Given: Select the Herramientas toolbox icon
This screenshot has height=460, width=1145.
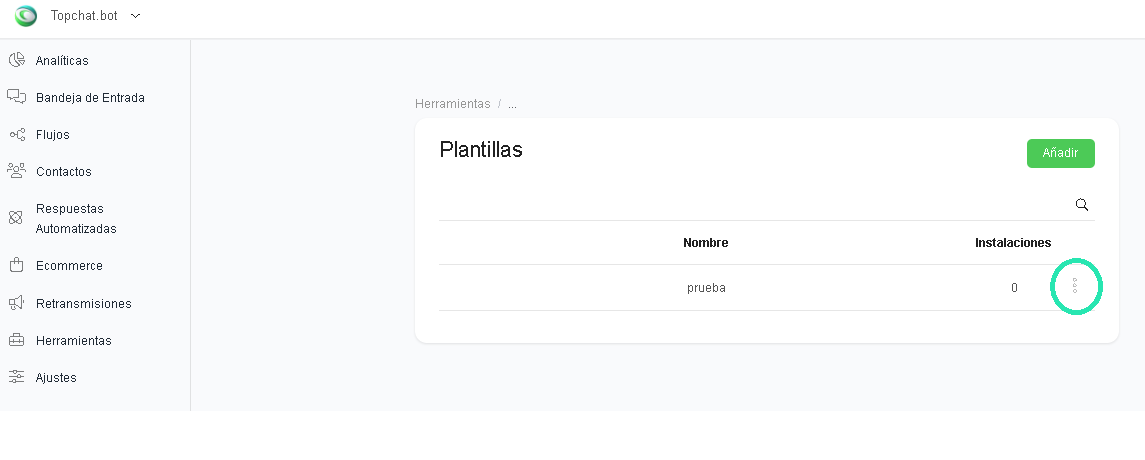Looking at the screenshot, I should click(16, 340).
